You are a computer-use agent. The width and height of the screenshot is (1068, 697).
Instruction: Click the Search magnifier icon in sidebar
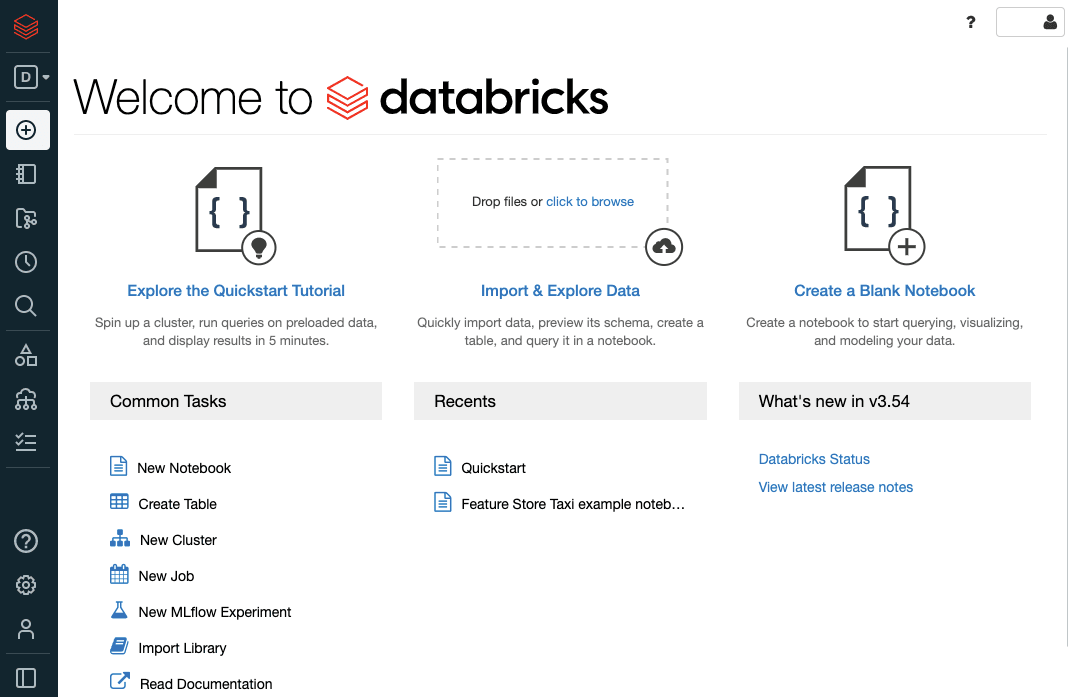(x=26, y=306)
